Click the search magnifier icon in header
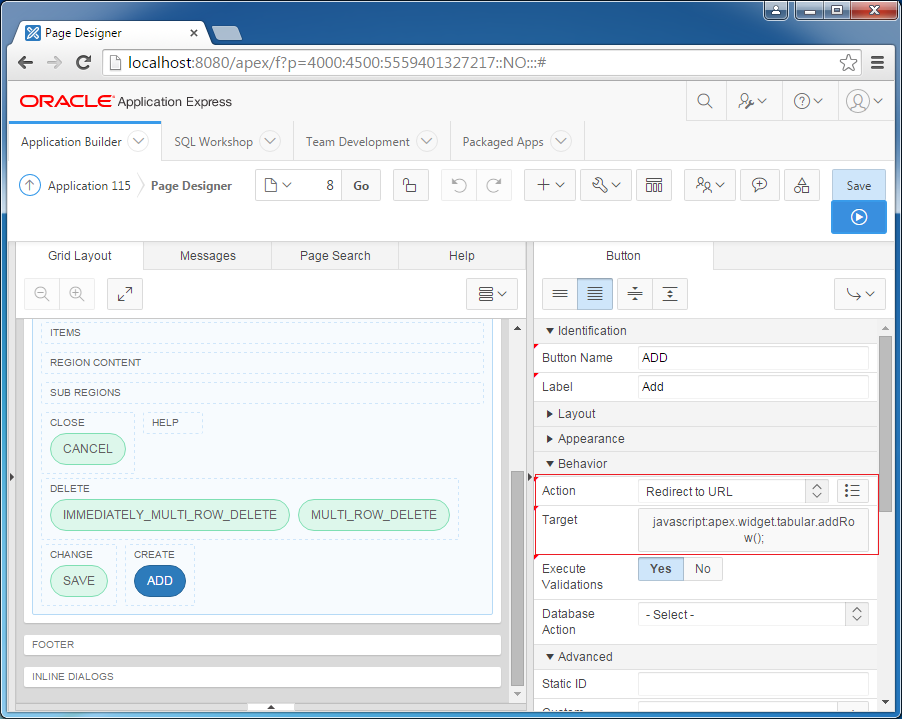This screenshot has width=902, height=719. pyautogui.click(x=705, y=101)
